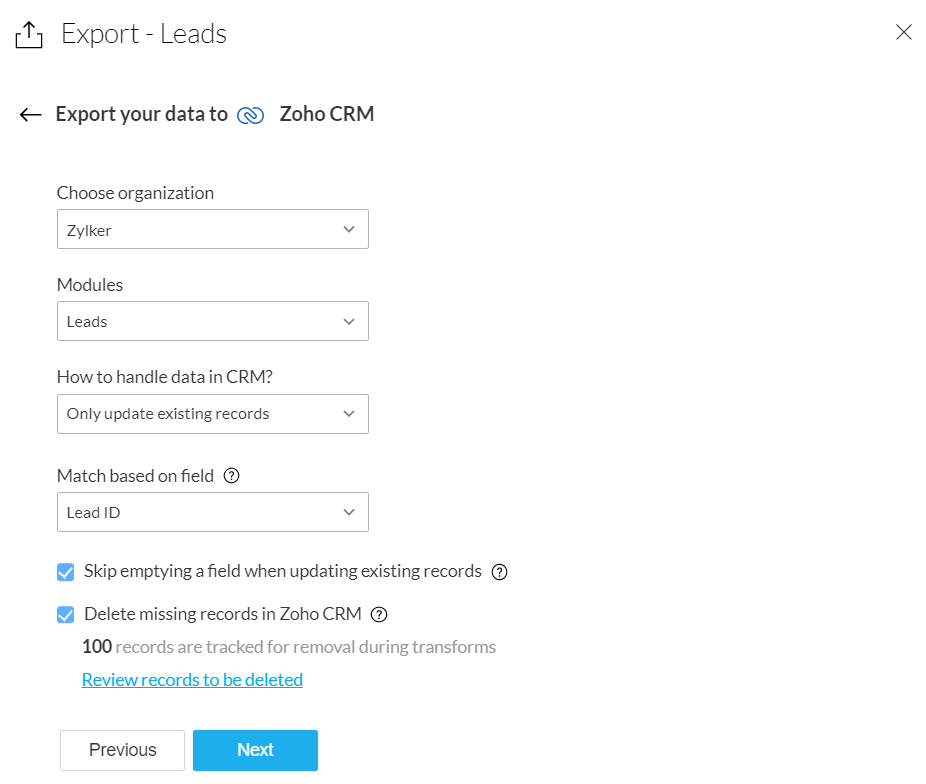Click the Zoho CRM link logo icon
Image resolution: width=926 pixels, height=784 pixels.
pos(250,115)
